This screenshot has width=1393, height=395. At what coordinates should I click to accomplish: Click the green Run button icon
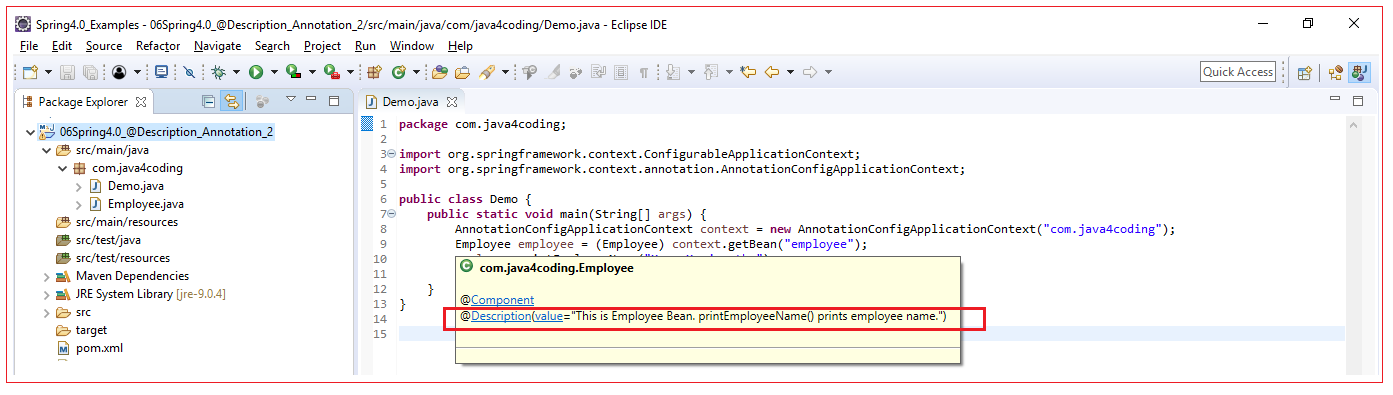pos(256,72)
